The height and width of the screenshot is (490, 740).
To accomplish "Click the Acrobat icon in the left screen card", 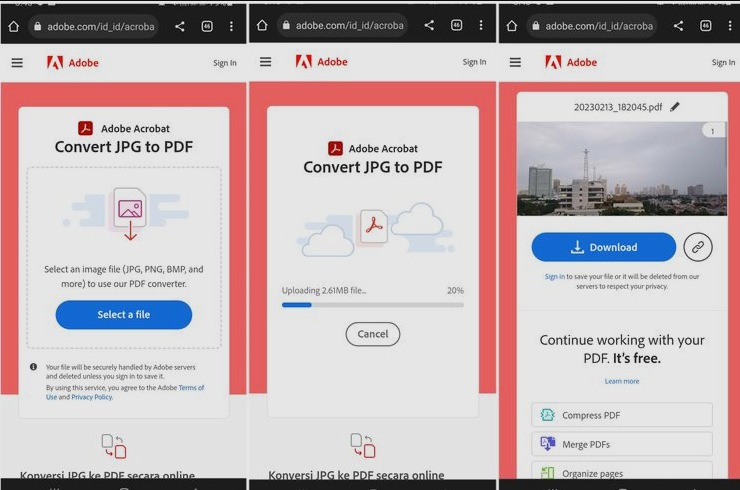I will [85, 128].
